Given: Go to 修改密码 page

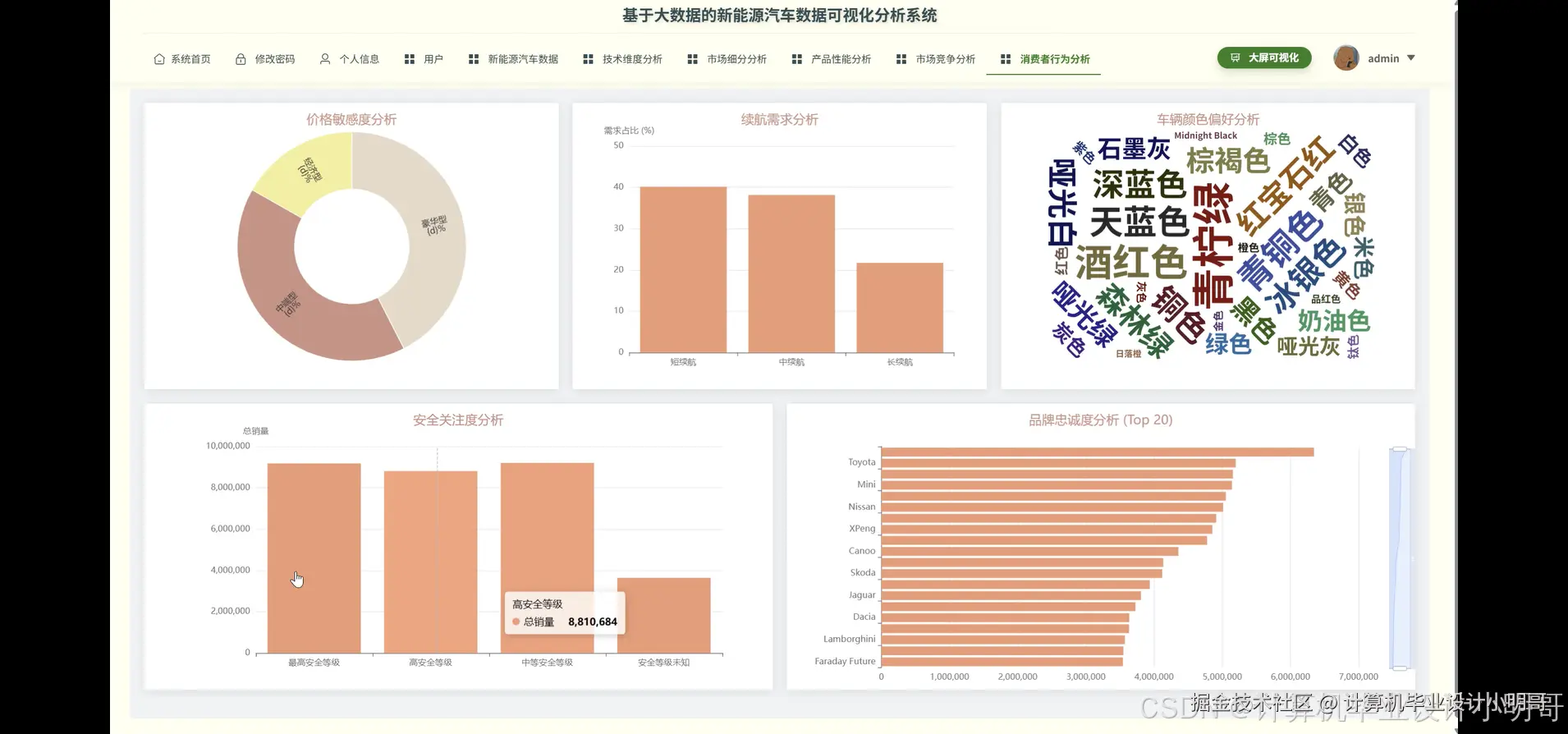Looking at the screenshot, I should tap(265, 59).
